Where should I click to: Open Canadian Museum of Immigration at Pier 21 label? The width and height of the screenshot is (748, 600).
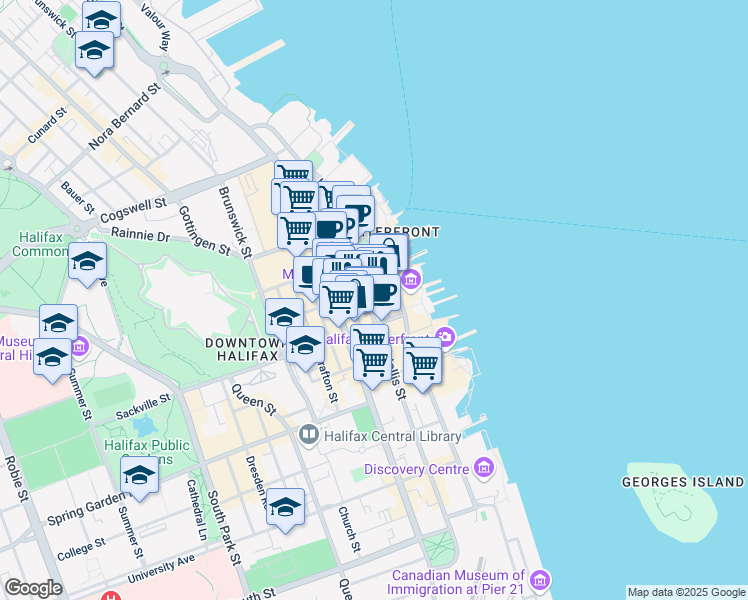(x=456, y=582)
